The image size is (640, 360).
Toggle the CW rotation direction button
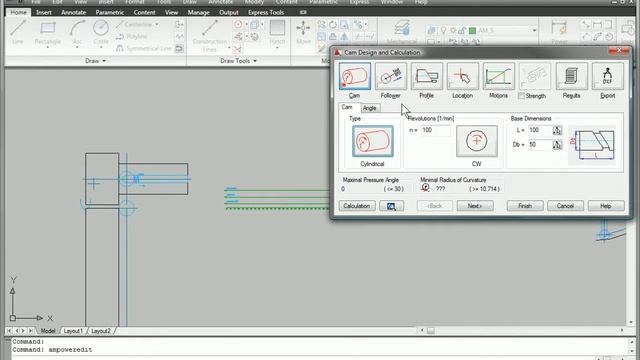pyautogui.click(x=477, y=141)
